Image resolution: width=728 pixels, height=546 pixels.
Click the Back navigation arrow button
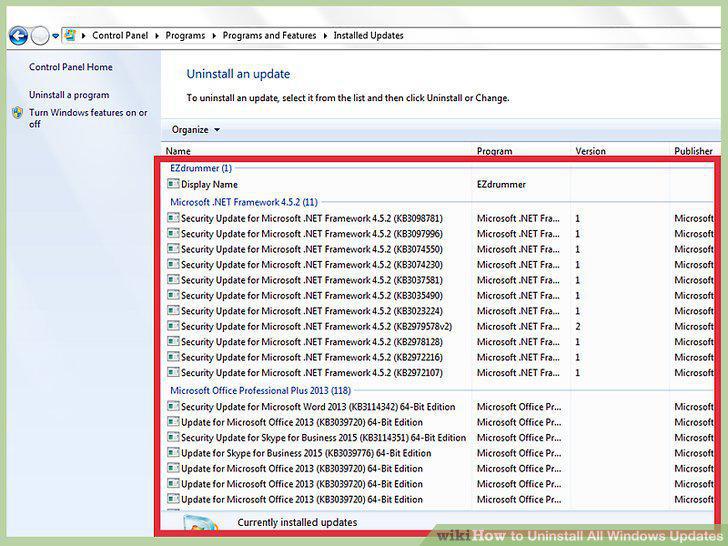tap(18, 35)
